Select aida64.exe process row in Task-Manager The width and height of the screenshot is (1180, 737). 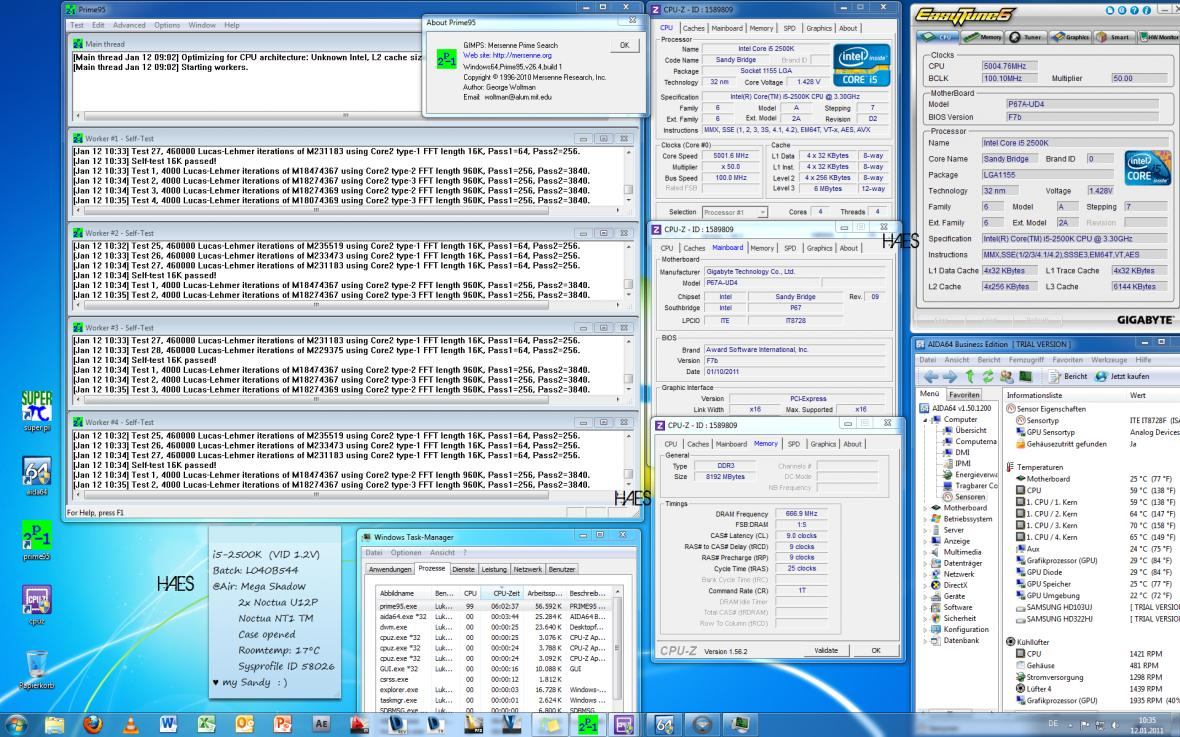pyautogui.click(x=495, y=617)
